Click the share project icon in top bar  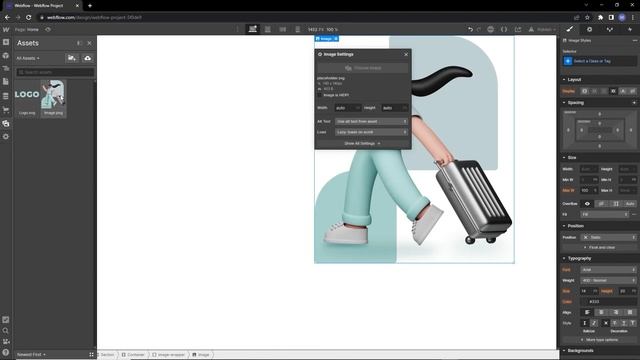(x=518, y=29)
